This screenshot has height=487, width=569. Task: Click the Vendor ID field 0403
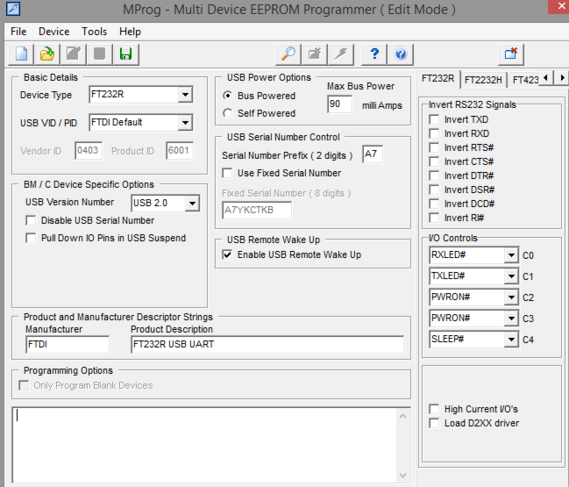pos(89,151)
